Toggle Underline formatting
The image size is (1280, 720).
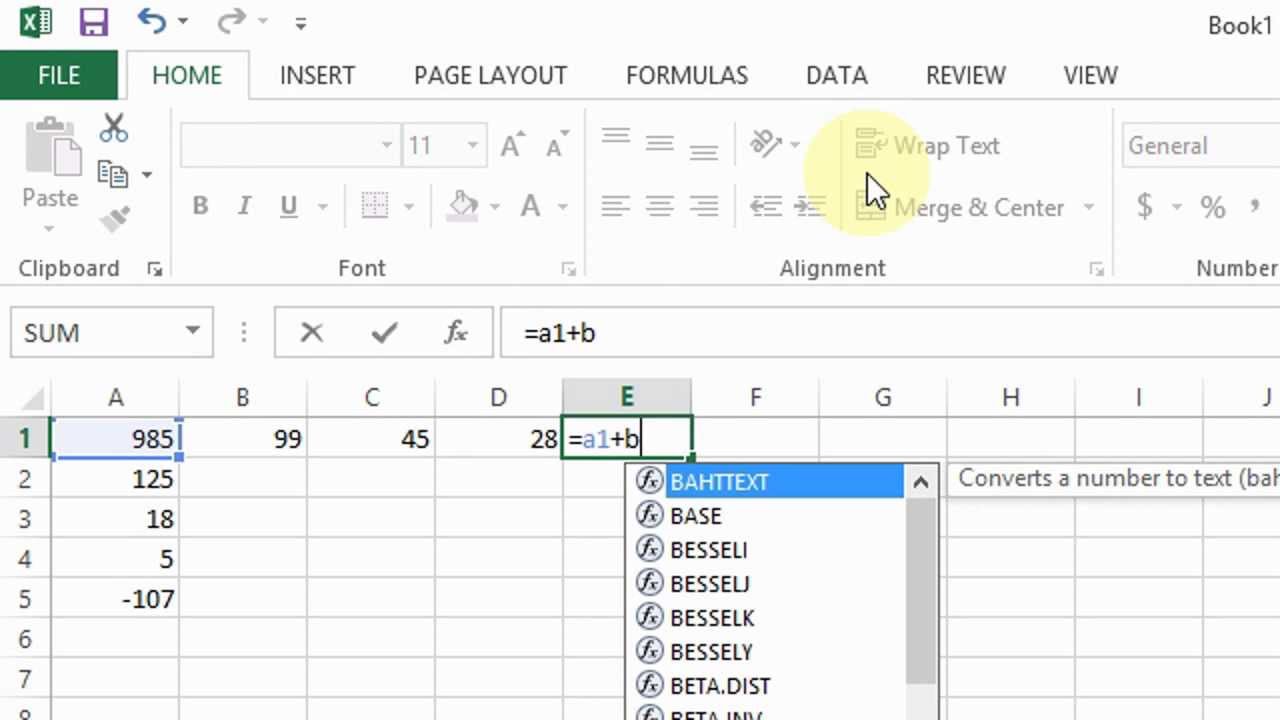pos(289,207)
